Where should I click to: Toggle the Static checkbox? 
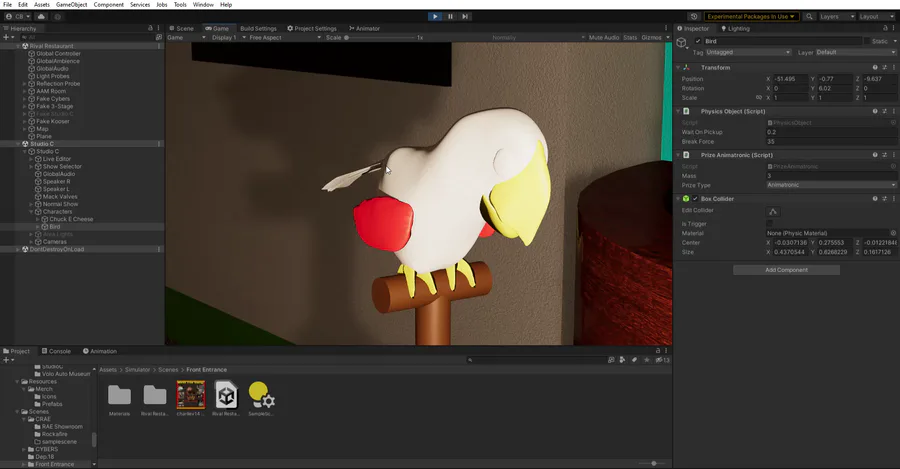pos(867,41)
